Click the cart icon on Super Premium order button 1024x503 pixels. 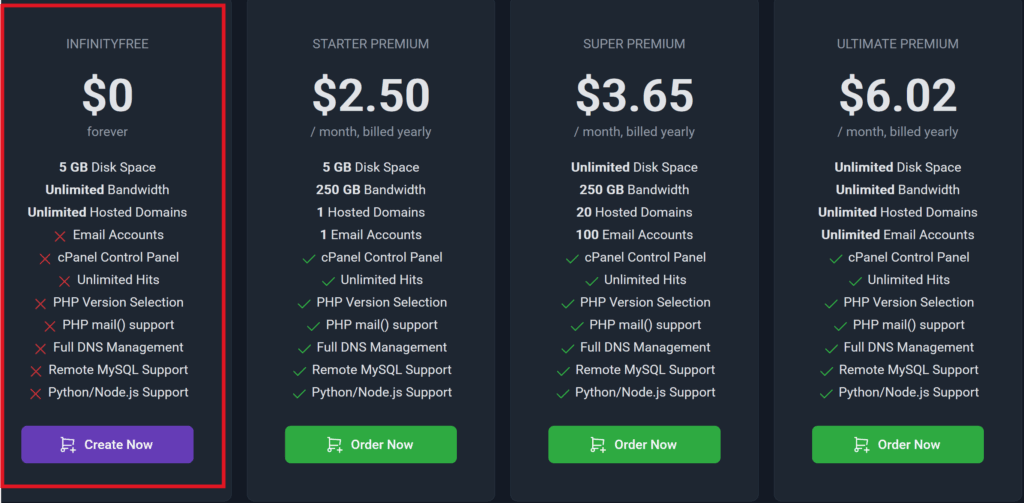coord(598,445)
